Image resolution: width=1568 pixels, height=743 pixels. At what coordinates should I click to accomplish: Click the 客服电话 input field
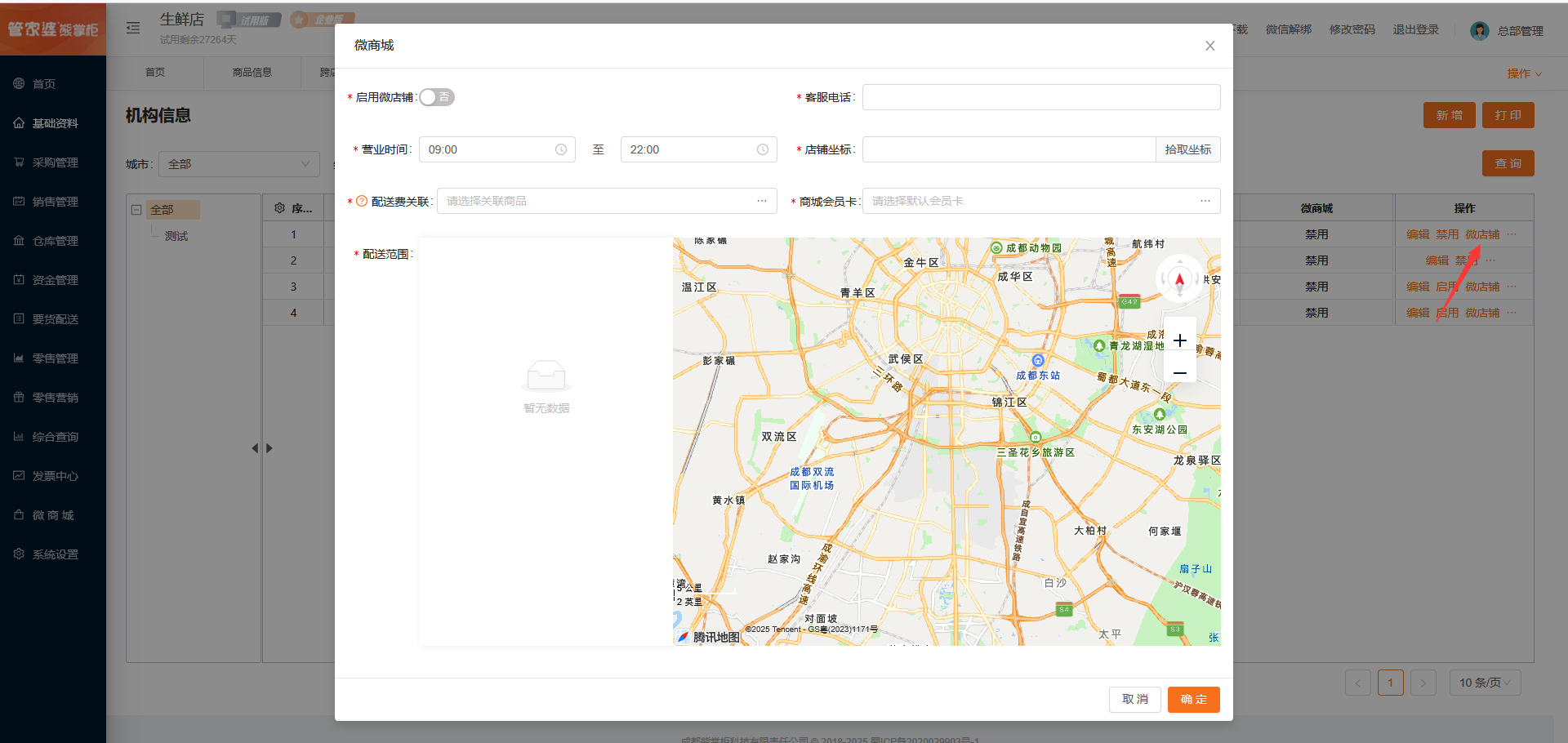[1040, 97]
